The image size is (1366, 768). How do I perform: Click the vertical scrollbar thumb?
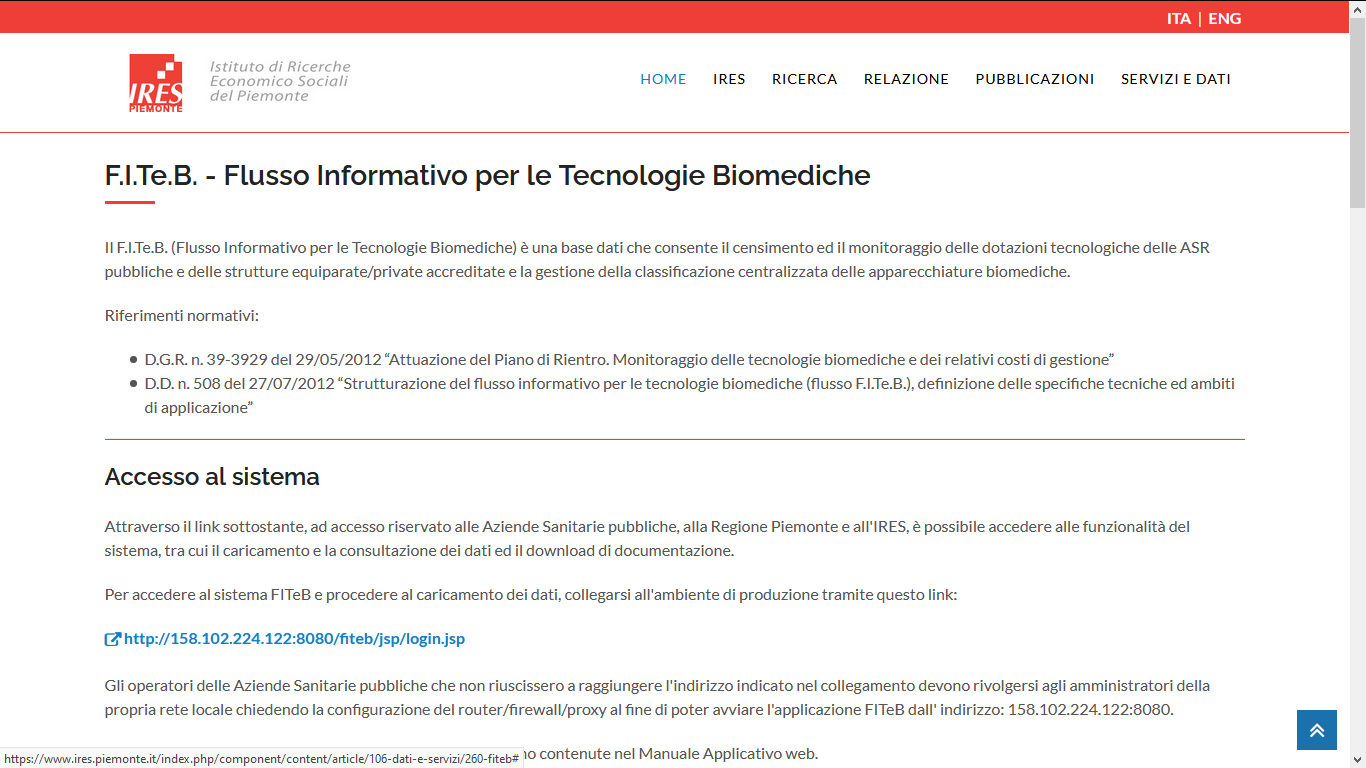(x=1357, y=112)
